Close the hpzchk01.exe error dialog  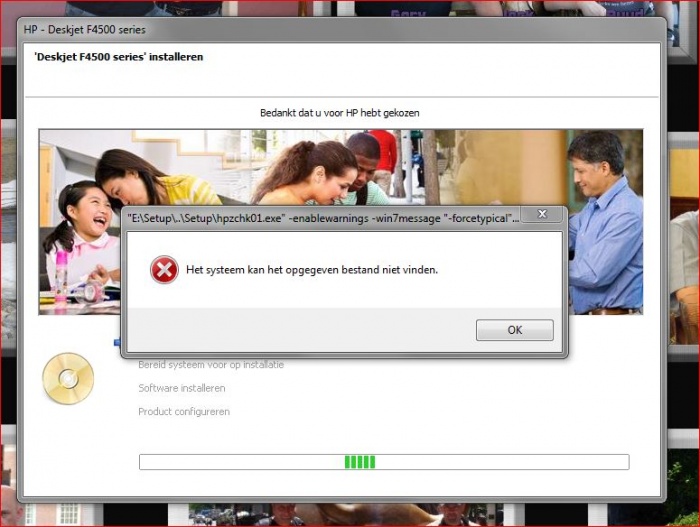(542, 214)
